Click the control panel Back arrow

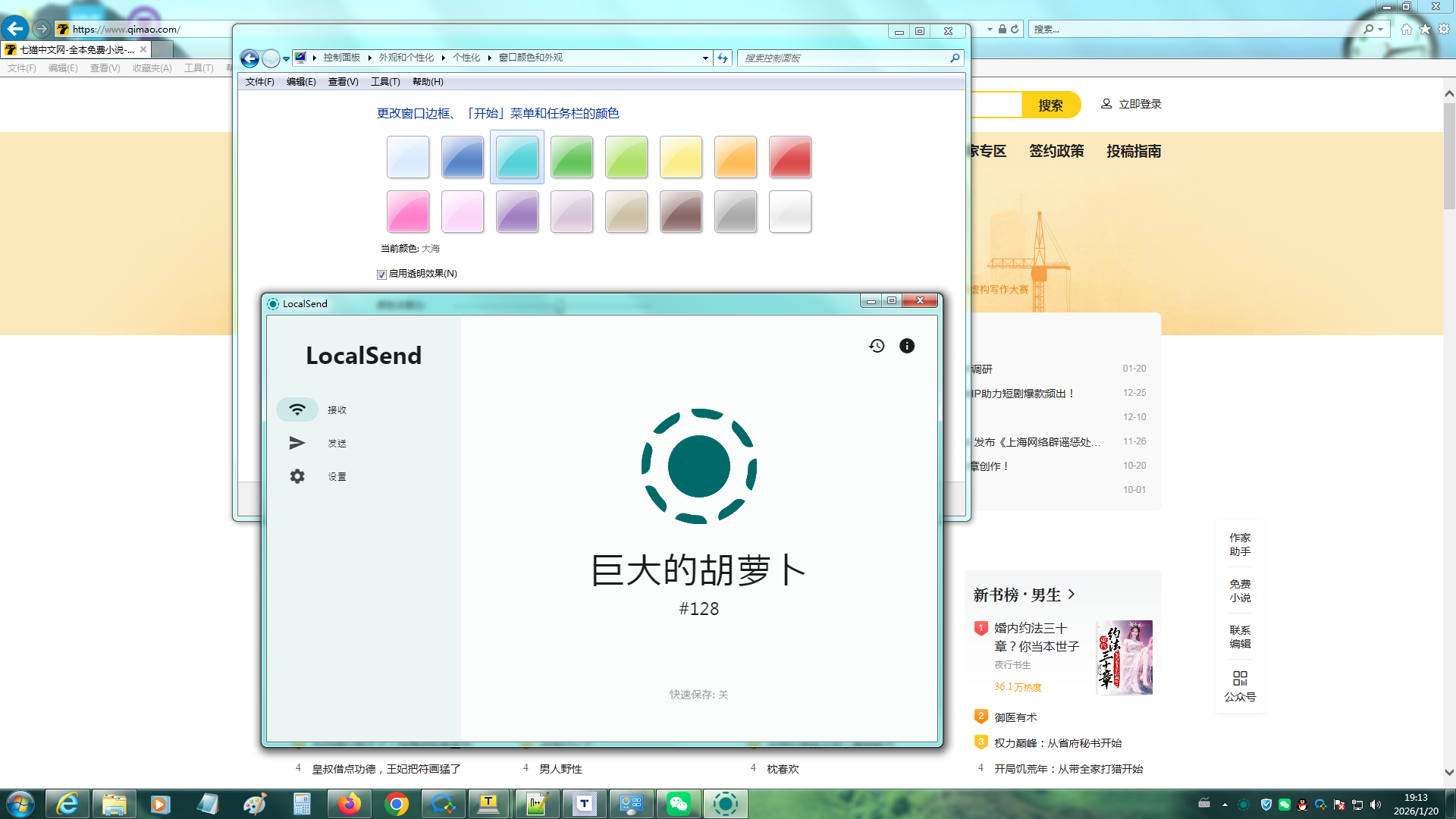point(249,58)
